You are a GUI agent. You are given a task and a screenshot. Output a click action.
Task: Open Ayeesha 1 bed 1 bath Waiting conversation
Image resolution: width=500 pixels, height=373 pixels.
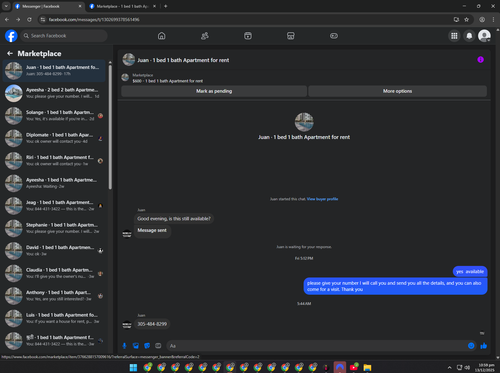click(54, 183)
